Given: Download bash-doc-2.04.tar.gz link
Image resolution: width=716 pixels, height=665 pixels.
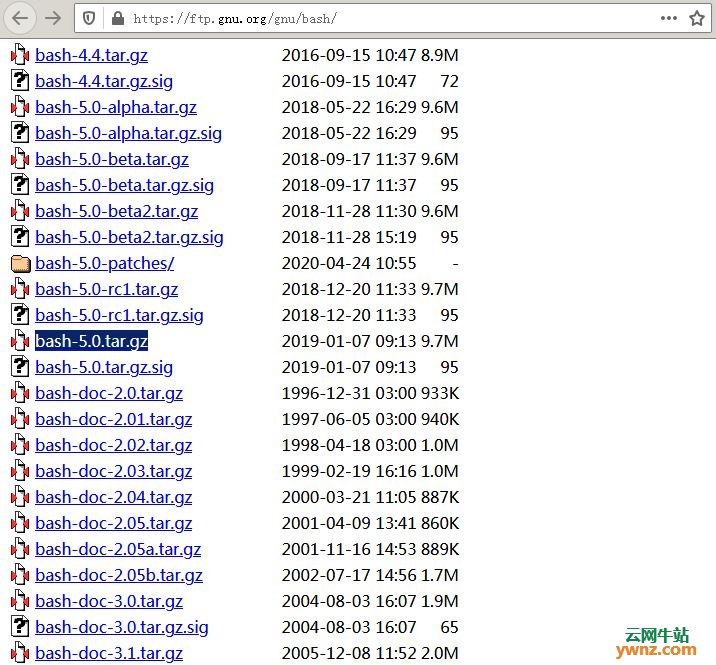Looking at the screenshot, I should [114, 498].
